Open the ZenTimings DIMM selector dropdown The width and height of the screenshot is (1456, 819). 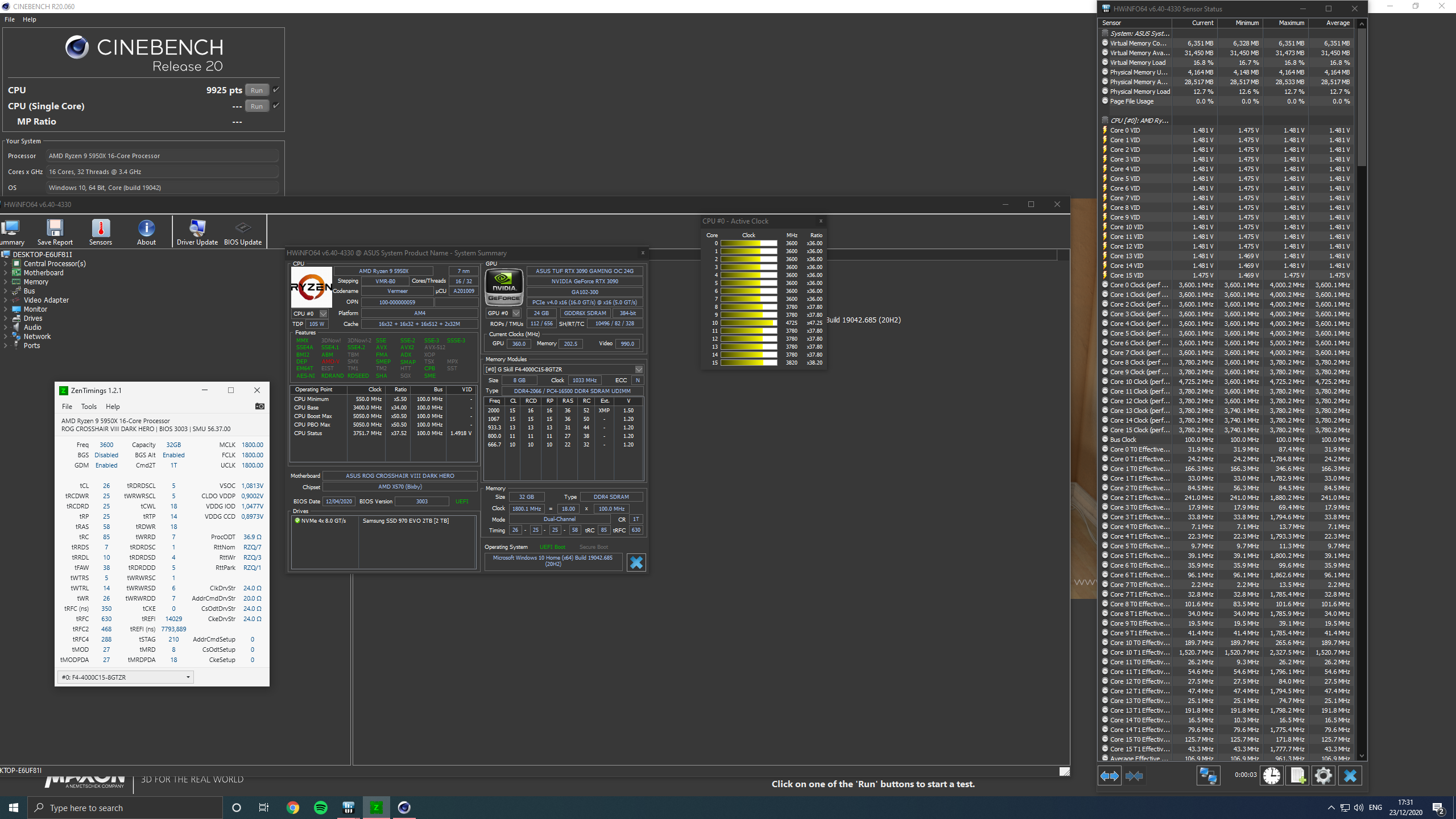coord(188,677)
